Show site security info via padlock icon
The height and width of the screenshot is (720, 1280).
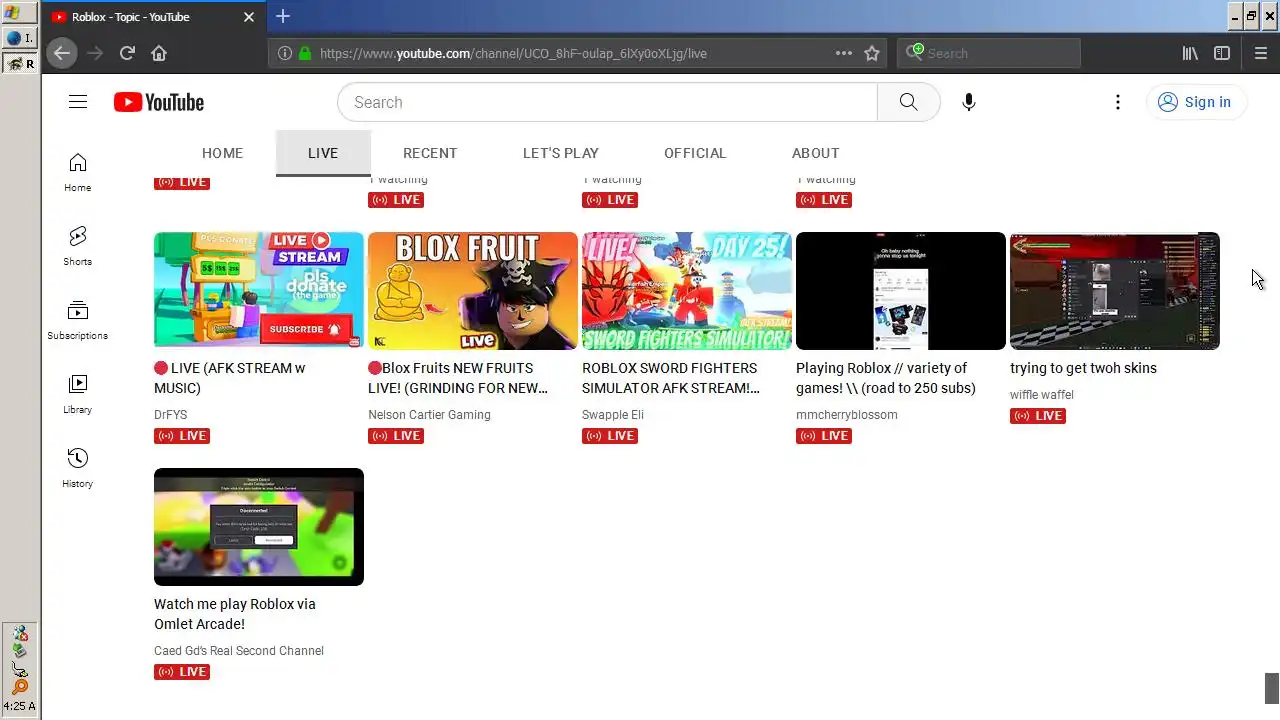click(x=305, y=53)
